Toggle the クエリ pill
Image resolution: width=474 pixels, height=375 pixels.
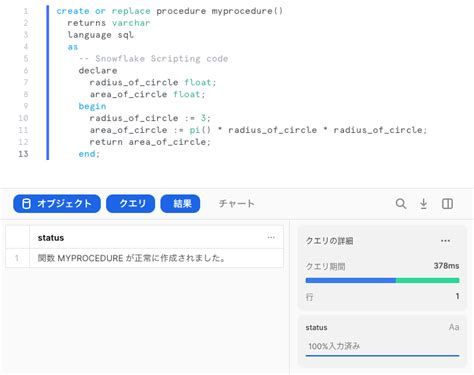131,204
